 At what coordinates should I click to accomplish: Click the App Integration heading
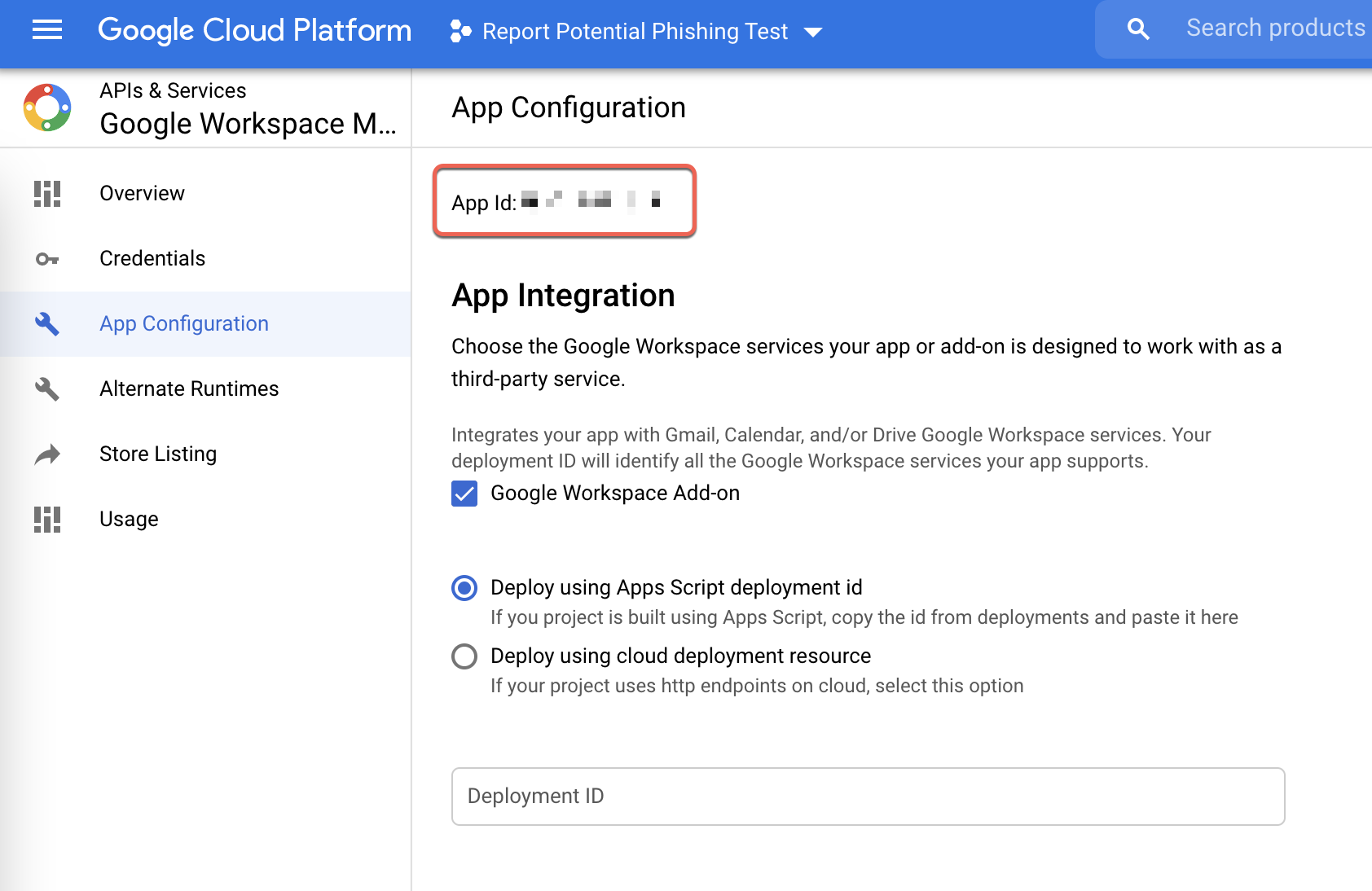[563, 296]
